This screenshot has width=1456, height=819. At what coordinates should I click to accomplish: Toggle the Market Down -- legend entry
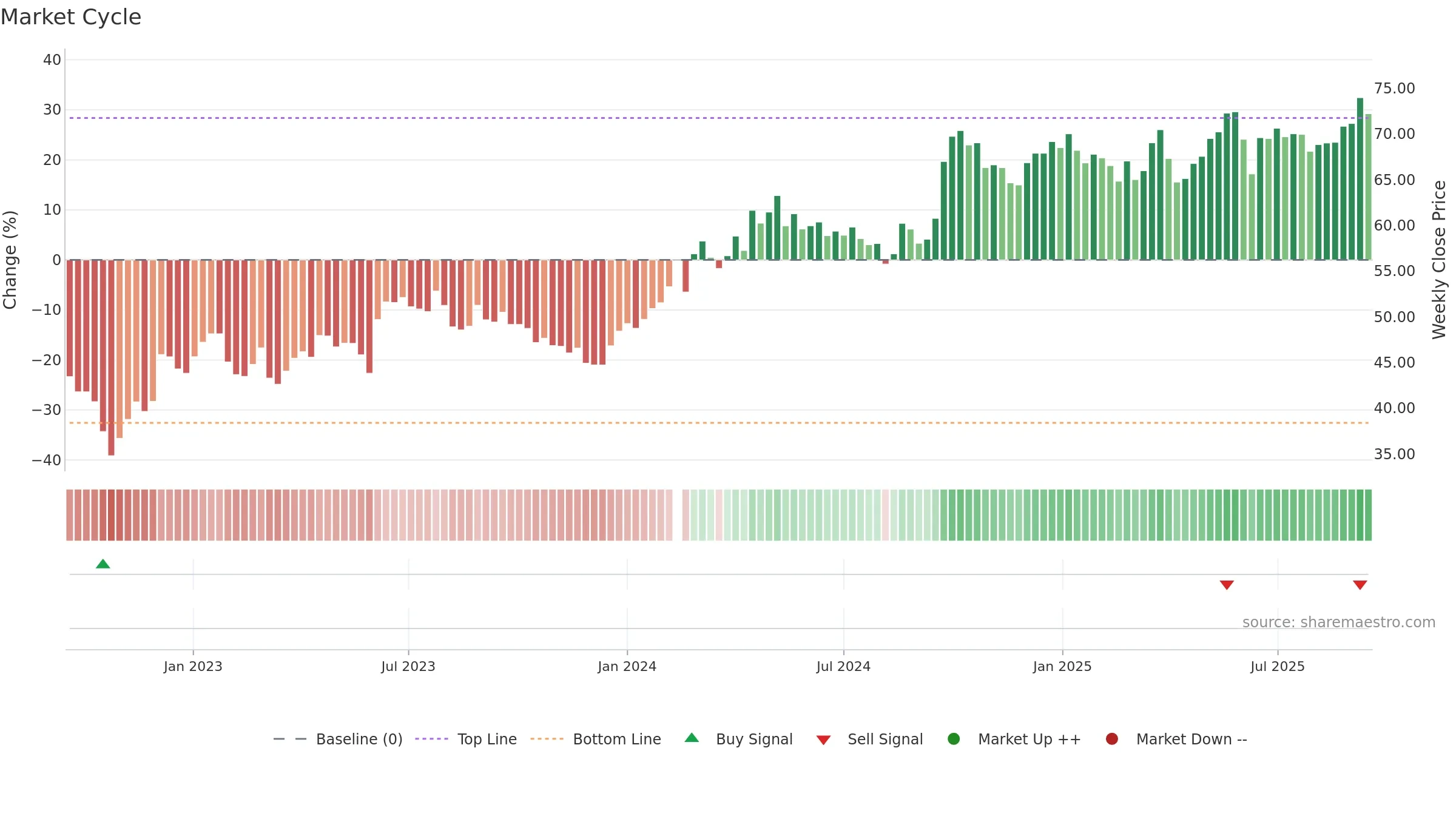[1176, 739]
